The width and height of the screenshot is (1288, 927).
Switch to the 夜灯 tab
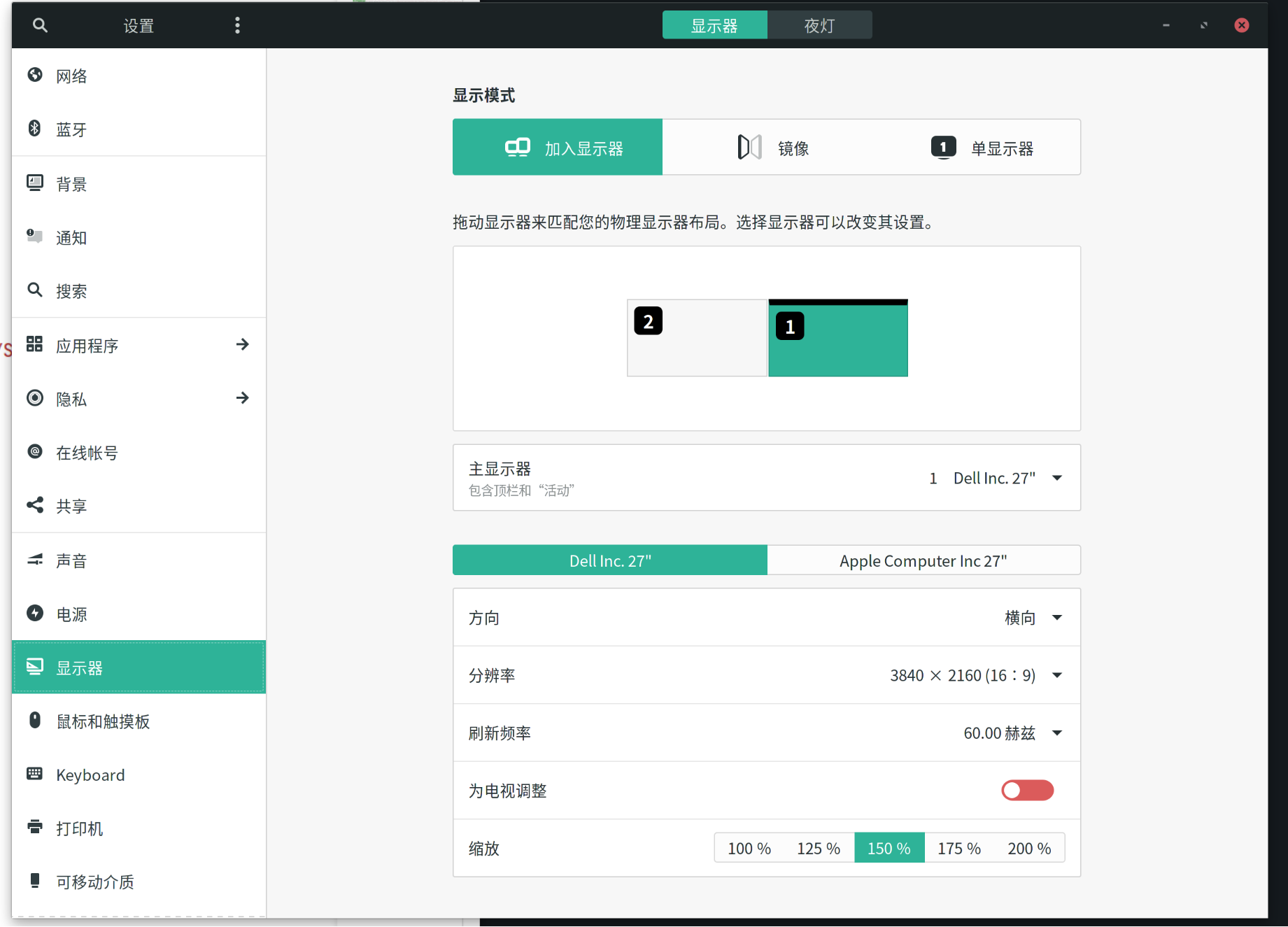[x=819, y=24]
